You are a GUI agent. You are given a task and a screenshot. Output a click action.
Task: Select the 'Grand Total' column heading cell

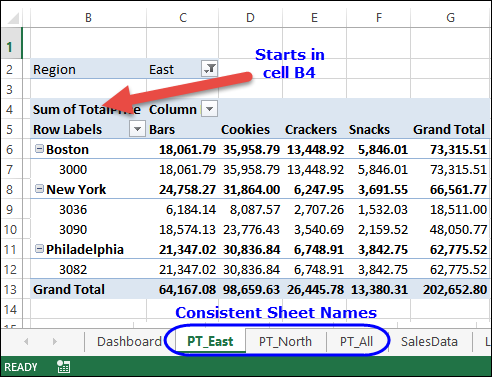point(451,129)
